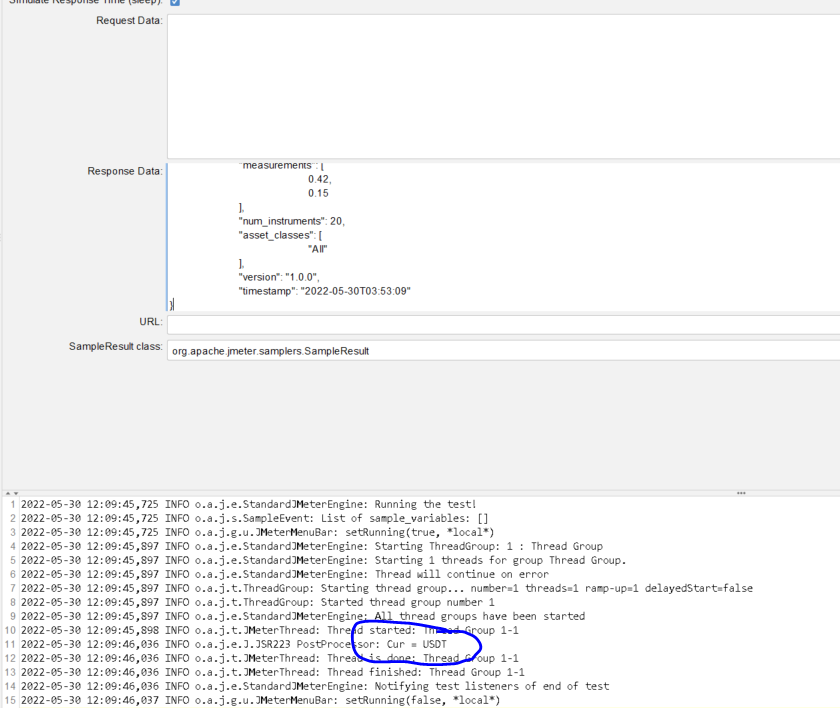Click the log panel collapse arrows
Screen dimensions: 840x708
(x=12, y=493)
